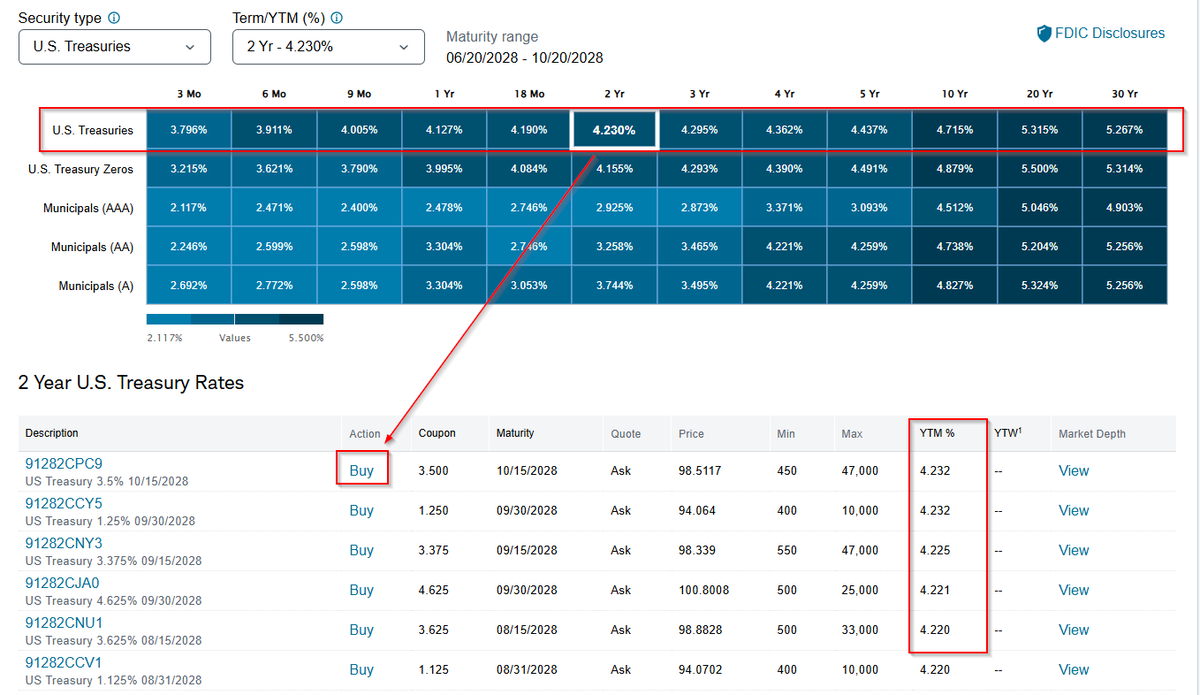Select U.S. Treasuries 30 Yr 5.267% cell
This screenshot has width=1200, height=695.
click(1124, 130)
